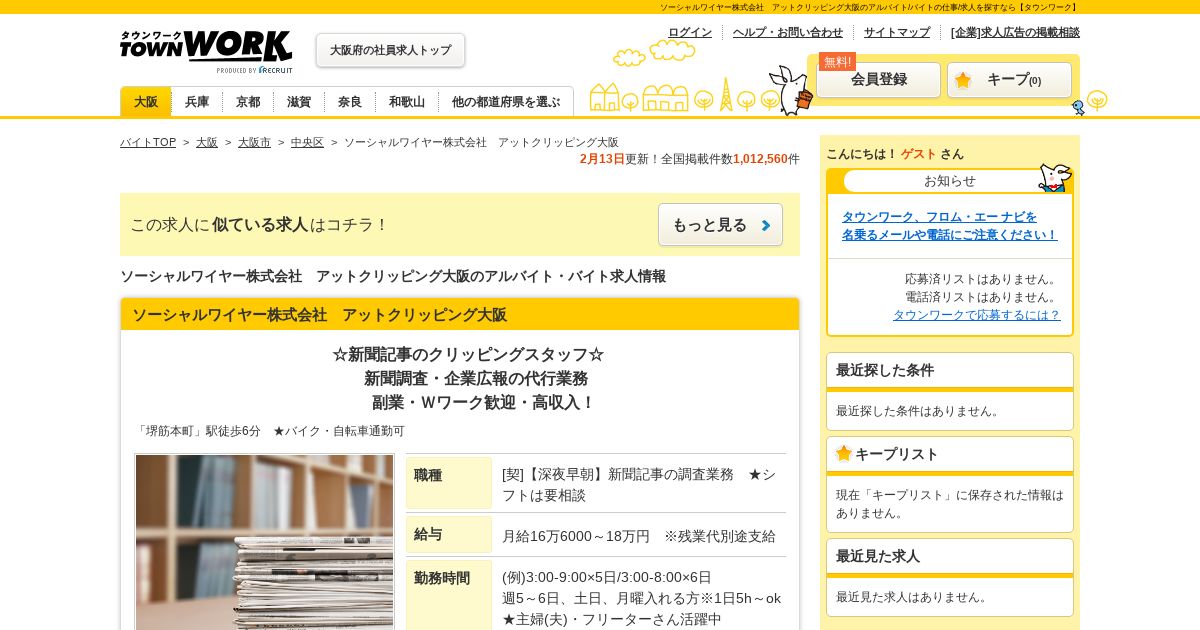Viewport: 1200px width, 630px height.
Task: Click the star icon on Keep button
Action: (x=963, y=80)
